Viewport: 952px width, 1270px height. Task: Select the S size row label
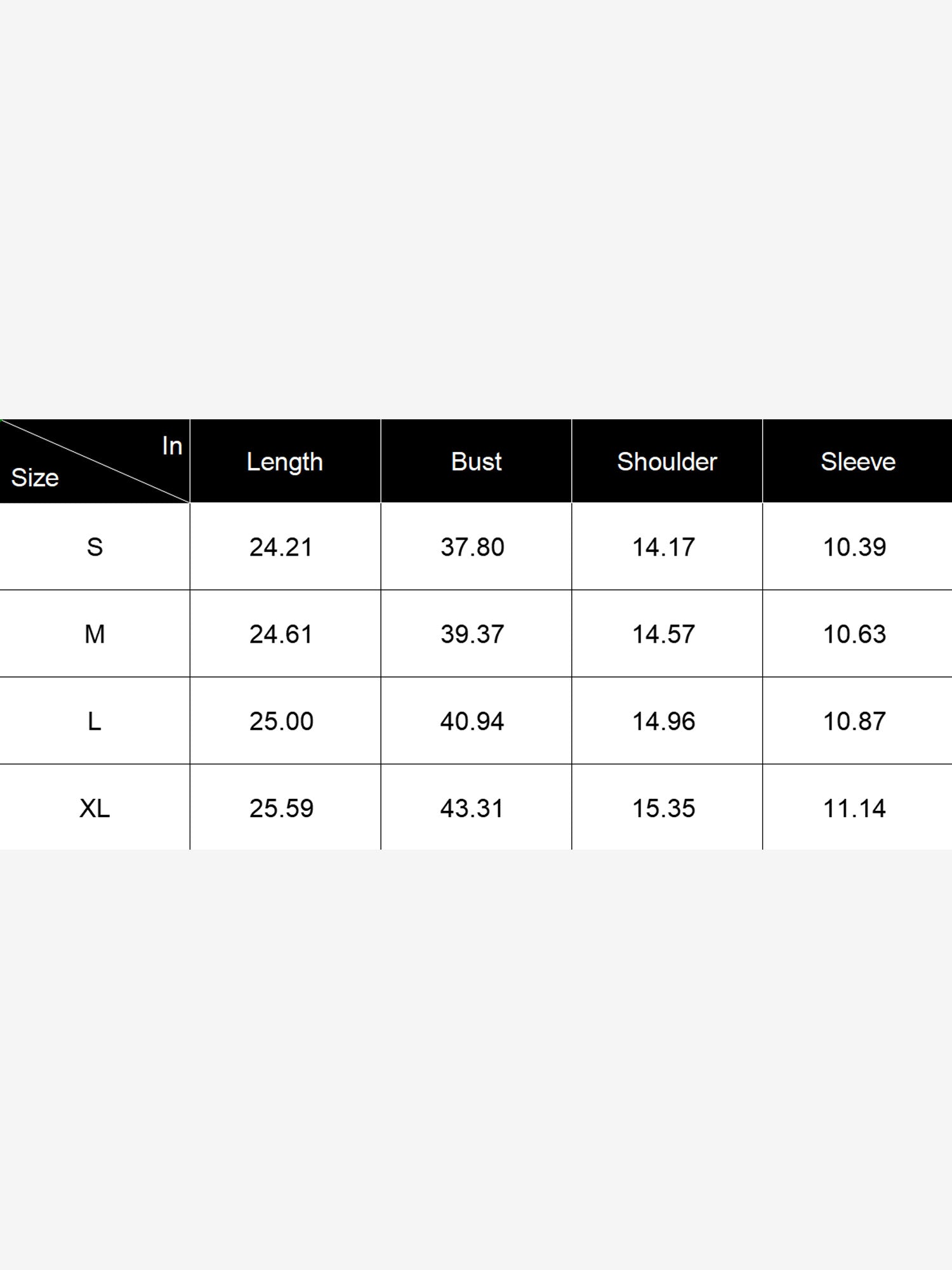pyautogui.click(x=95, y=547)
